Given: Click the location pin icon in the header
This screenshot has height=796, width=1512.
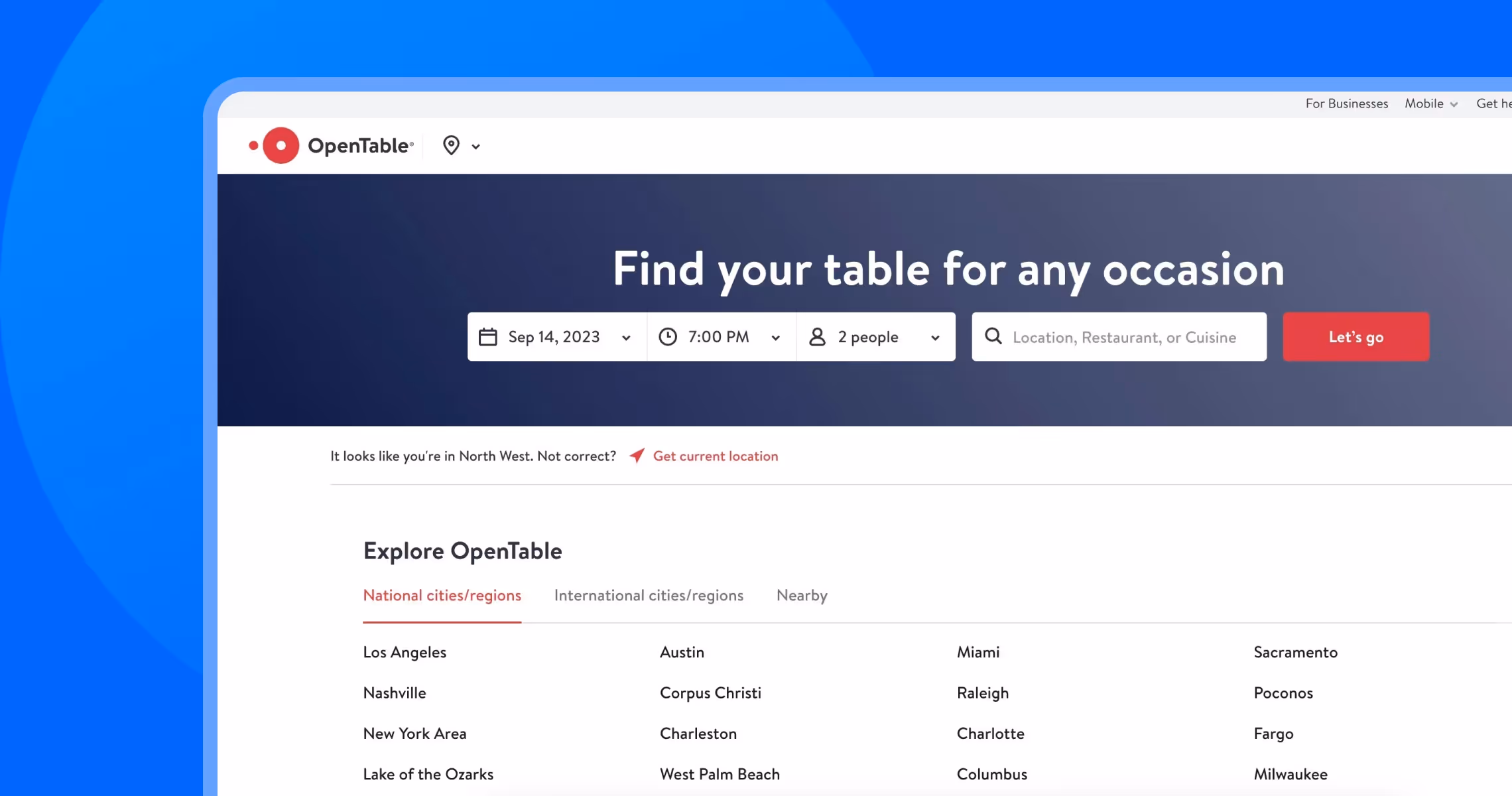Looking at the screenshot, I should [x=450, y=145].
